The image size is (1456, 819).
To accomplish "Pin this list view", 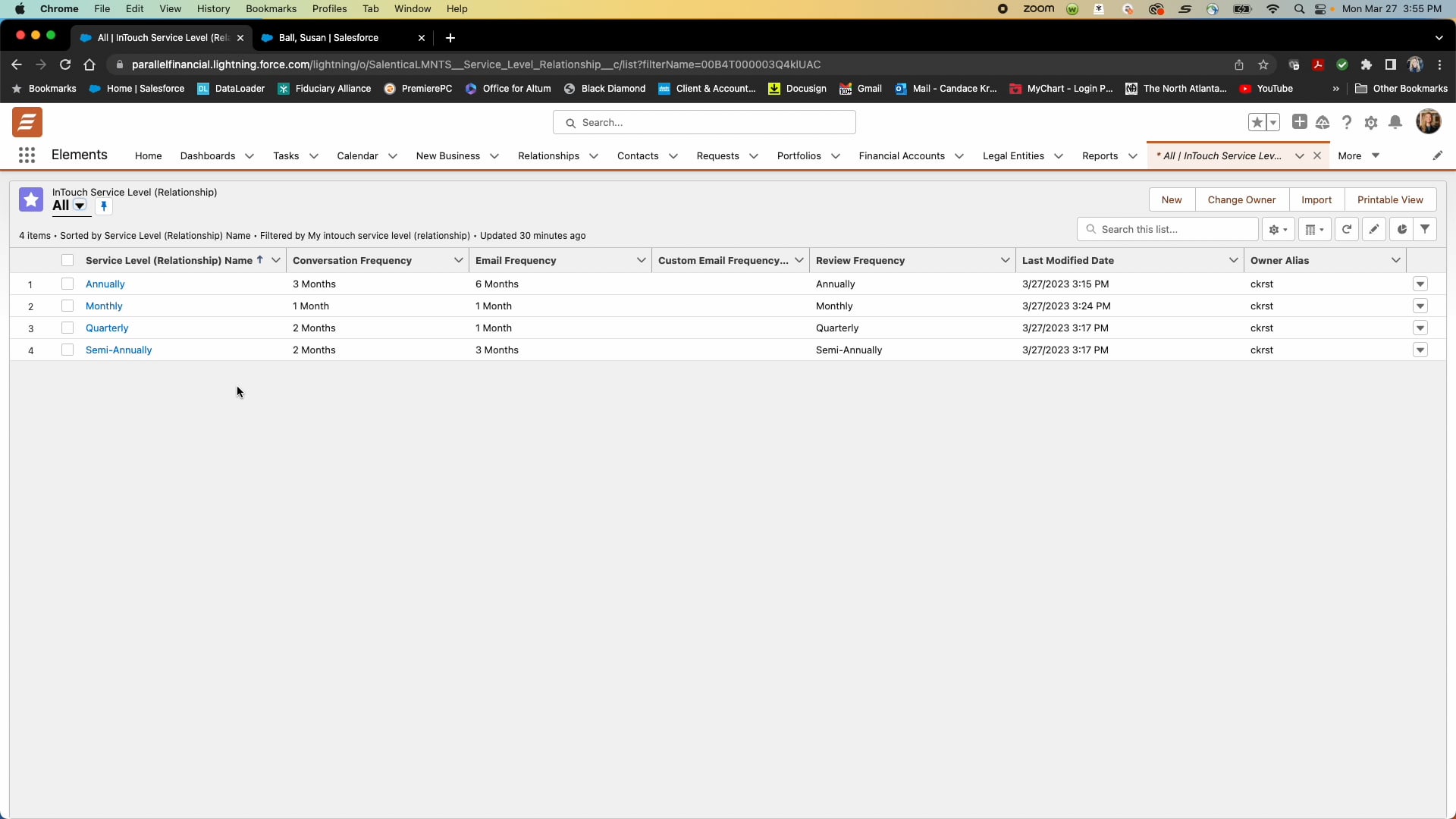I will tap(104, 206).
